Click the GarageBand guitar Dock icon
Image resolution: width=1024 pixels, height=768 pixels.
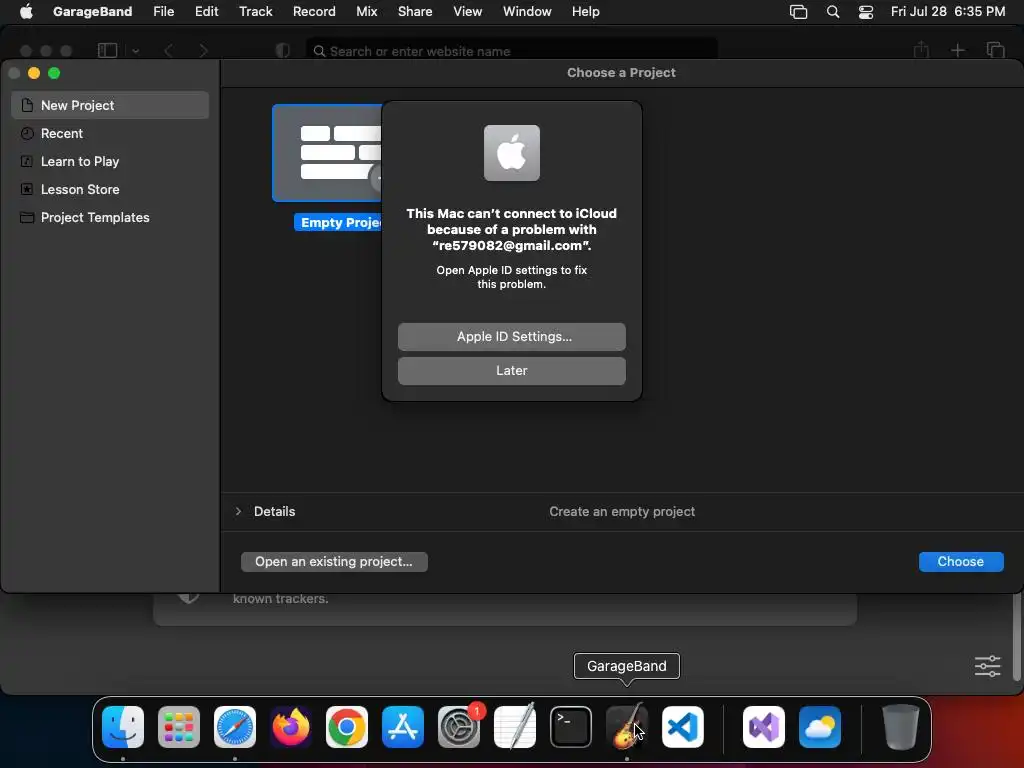[x=627, y=727]
